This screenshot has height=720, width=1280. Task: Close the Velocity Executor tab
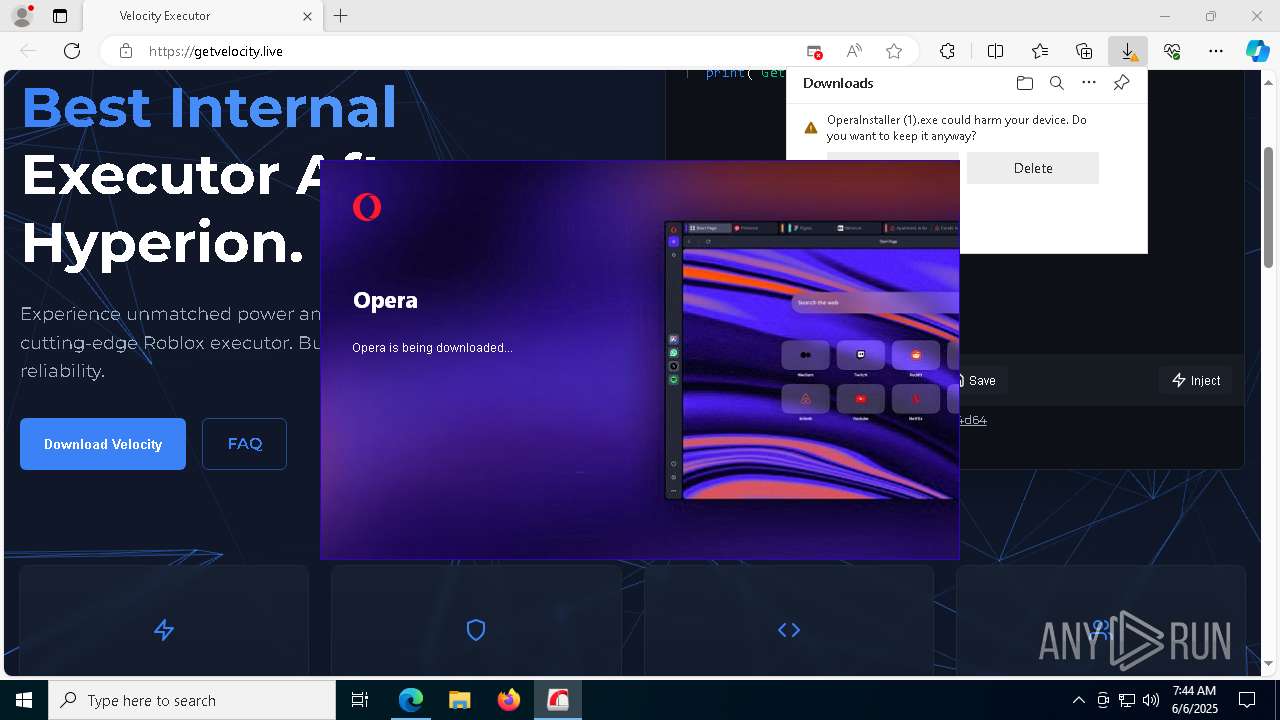pyautogui.click(x=307, y=16)
